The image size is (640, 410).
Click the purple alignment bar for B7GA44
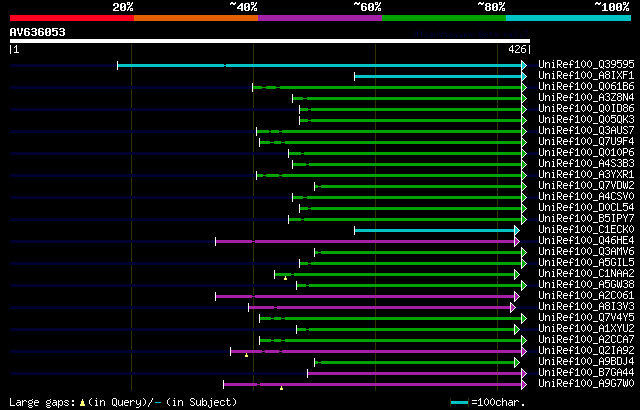pyautogui.click(x=415, y=374)
